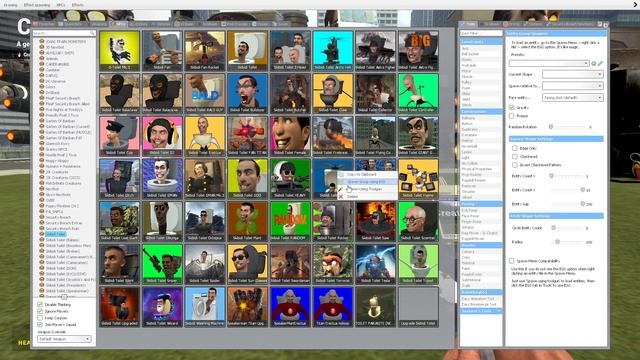
Task: Select the green Skibidi Toilet Sniper icon
Action: click(x=162, y=264)
